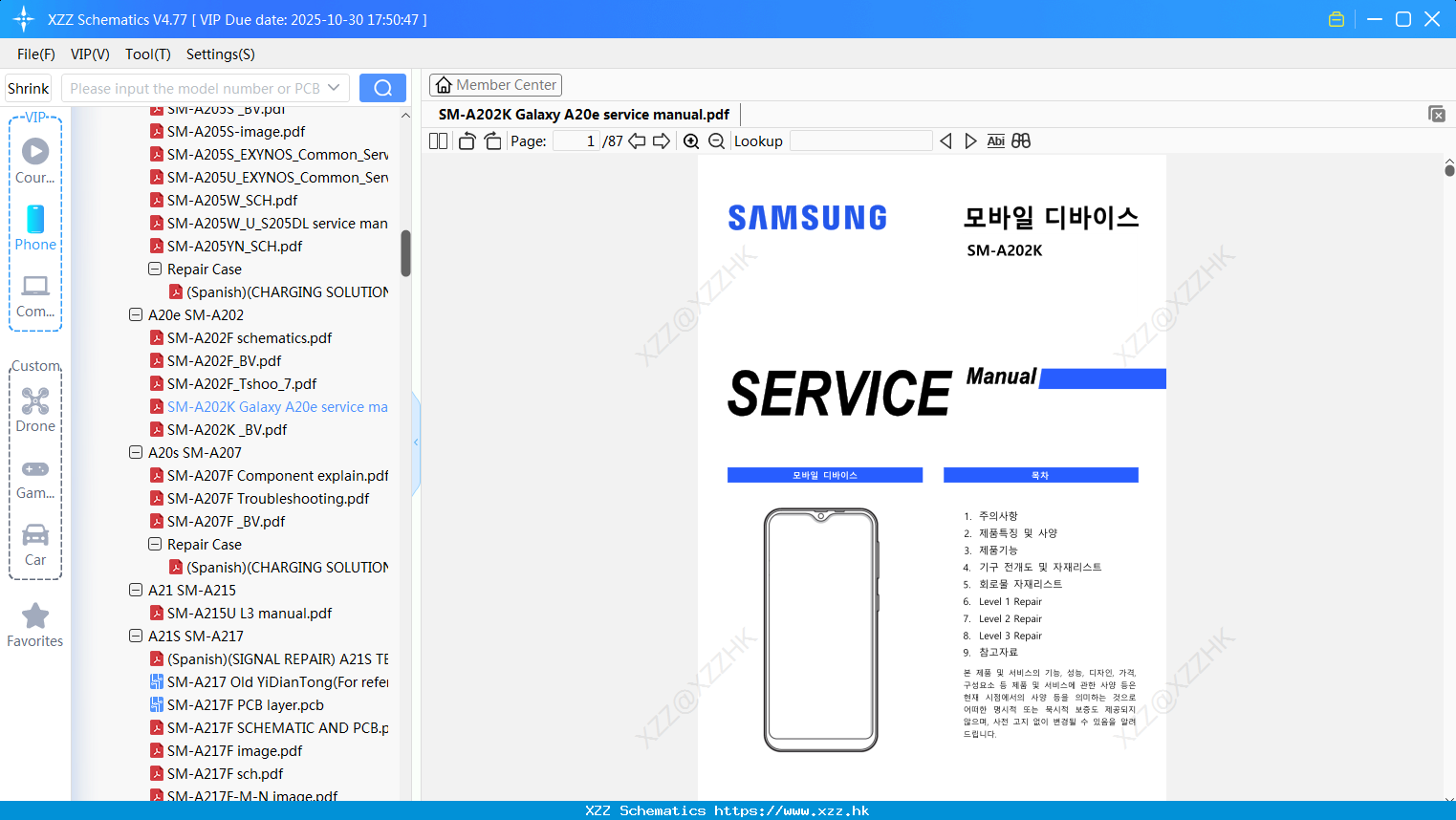Open Member Center
Screen dimensions: 1456x820
click(x=495, y=85)
